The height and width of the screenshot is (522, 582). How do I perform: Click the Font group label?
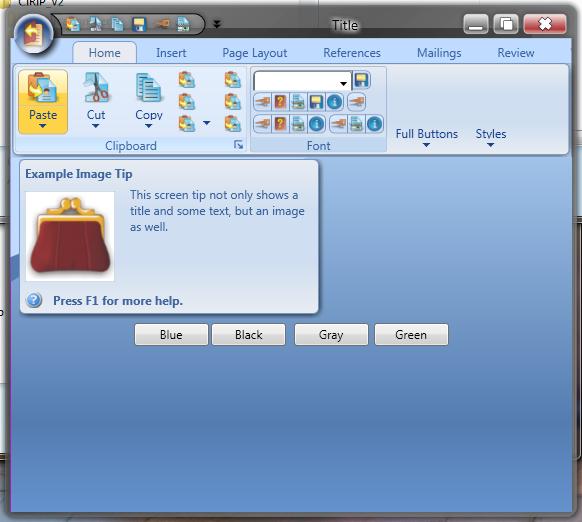pos(318,146)
